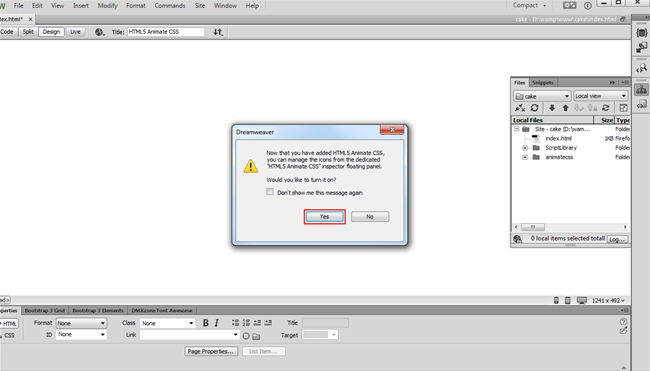
Task: Click the Files panel horizontal scrollbar thumb
Action: point(533,227)
